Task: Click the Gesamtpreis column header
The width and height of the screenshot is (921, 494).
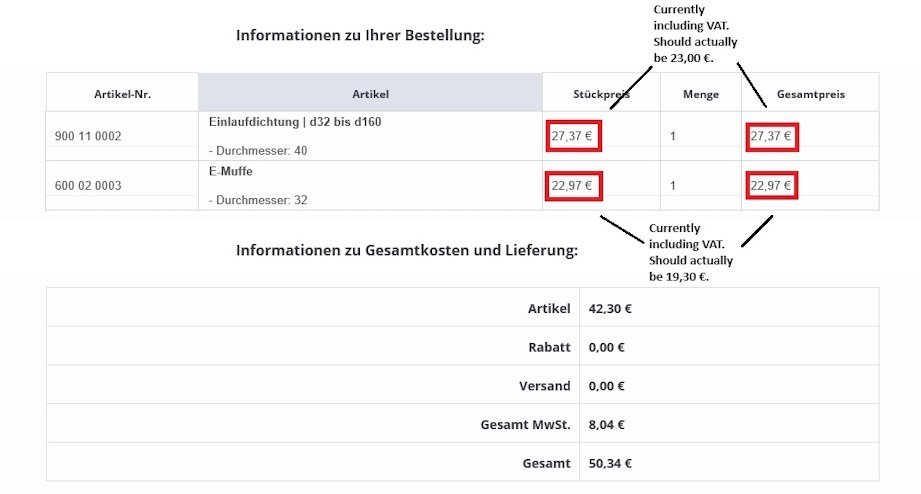Action: (x=811, y=94)
